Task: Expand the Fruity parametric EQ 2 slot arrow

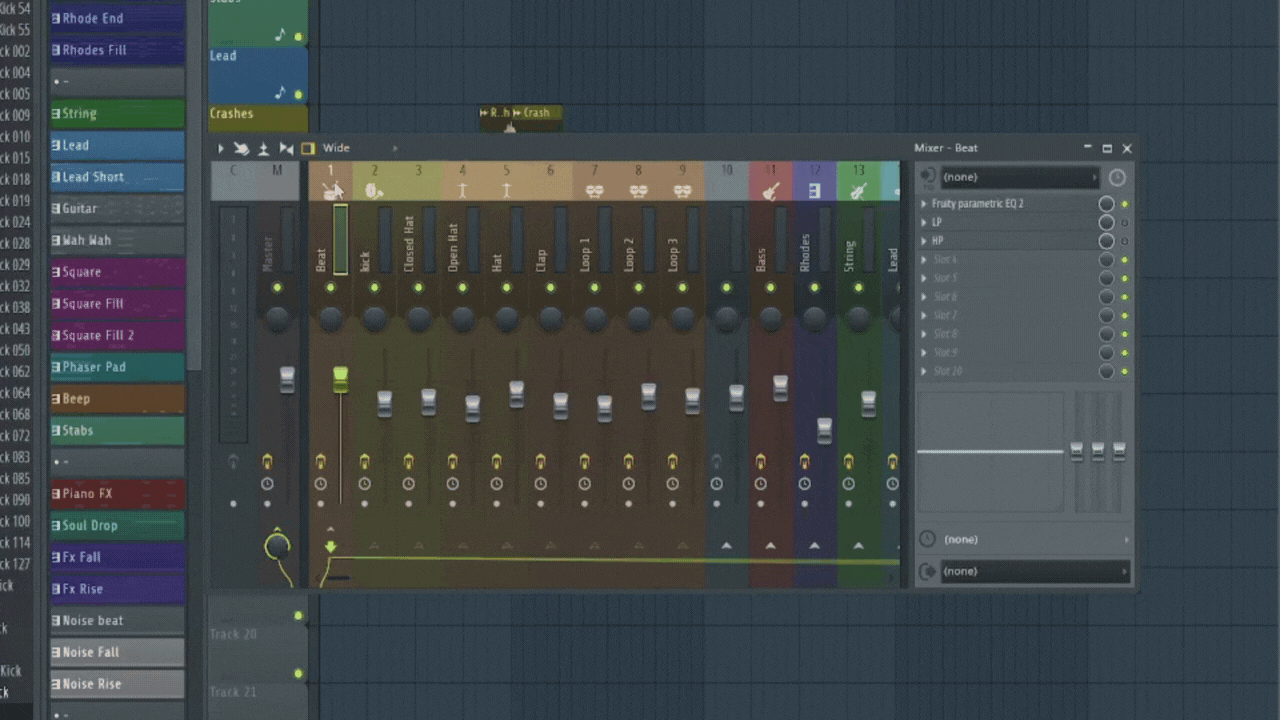Action: point(924,204)
